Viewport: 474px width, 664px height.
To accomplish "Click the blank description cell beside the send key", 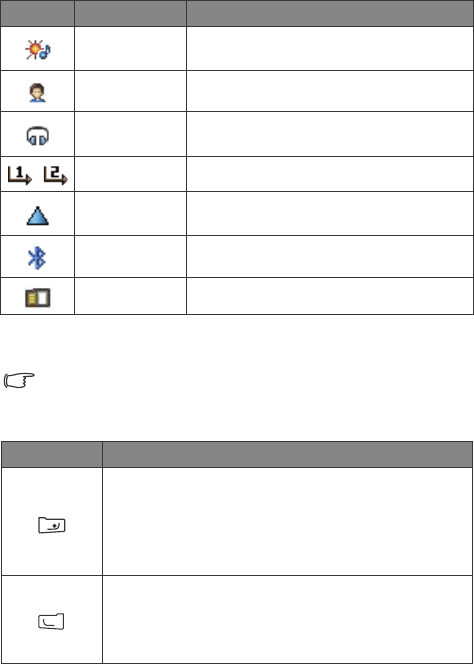I will point(288,521).
